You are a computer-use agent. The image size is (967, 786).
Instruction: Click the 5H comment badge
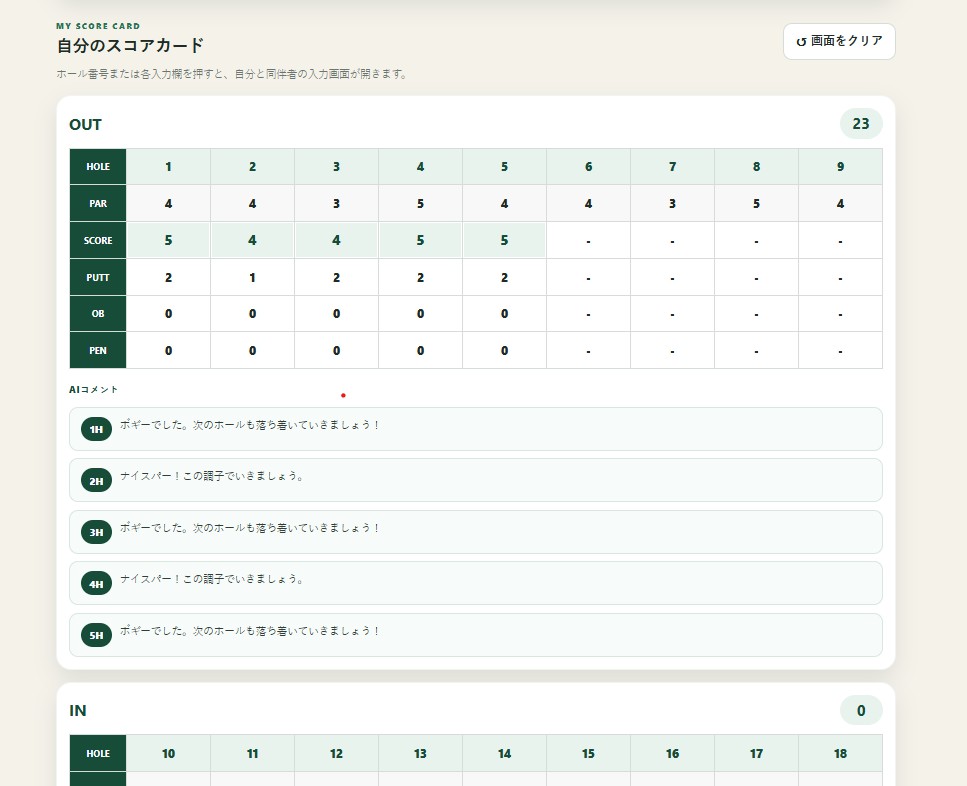(96, 635)
